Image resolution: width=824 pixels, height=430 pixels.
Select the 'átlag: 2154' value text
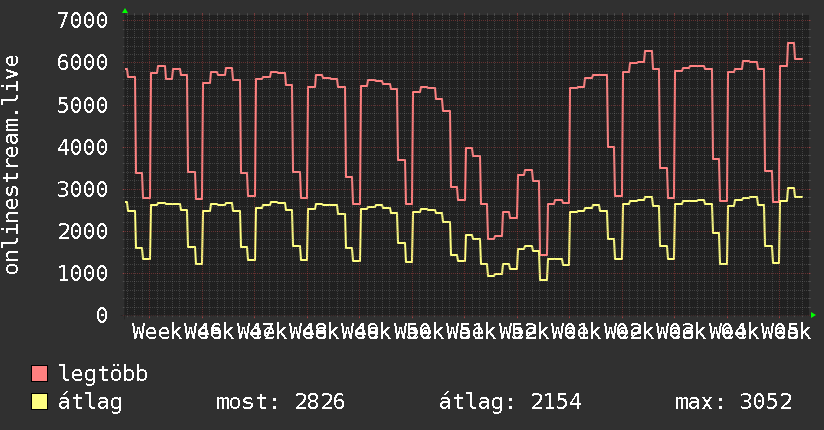click(x=510, y=402)
